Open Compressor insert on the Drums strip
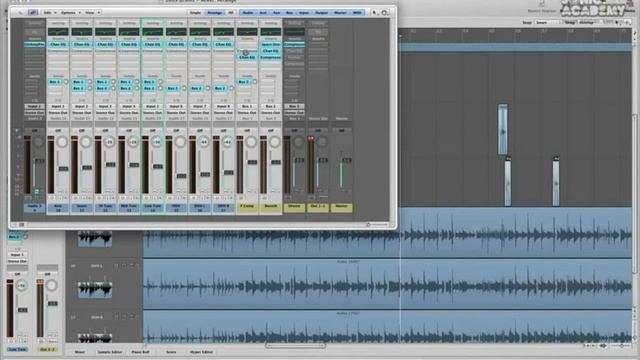Image resolution: width=640 pixels, height=360 pixels. 294,44
